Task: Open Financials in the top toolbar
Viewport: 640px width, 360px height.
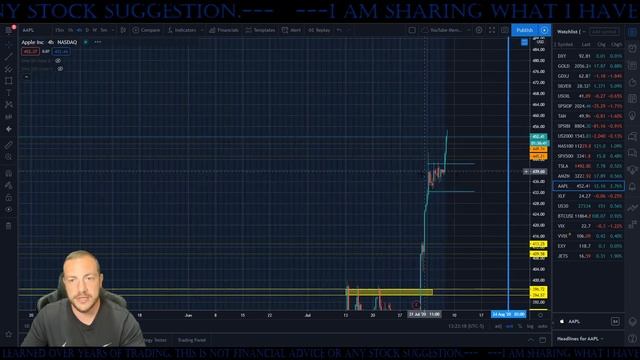Action: [224, 30]
